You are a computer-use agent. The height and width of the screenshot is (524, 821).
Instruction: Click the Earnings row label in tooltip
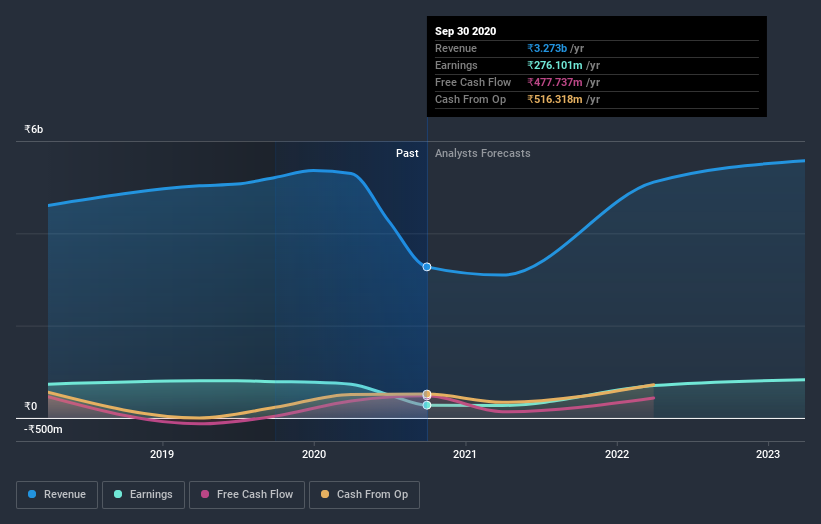(456, 65)
